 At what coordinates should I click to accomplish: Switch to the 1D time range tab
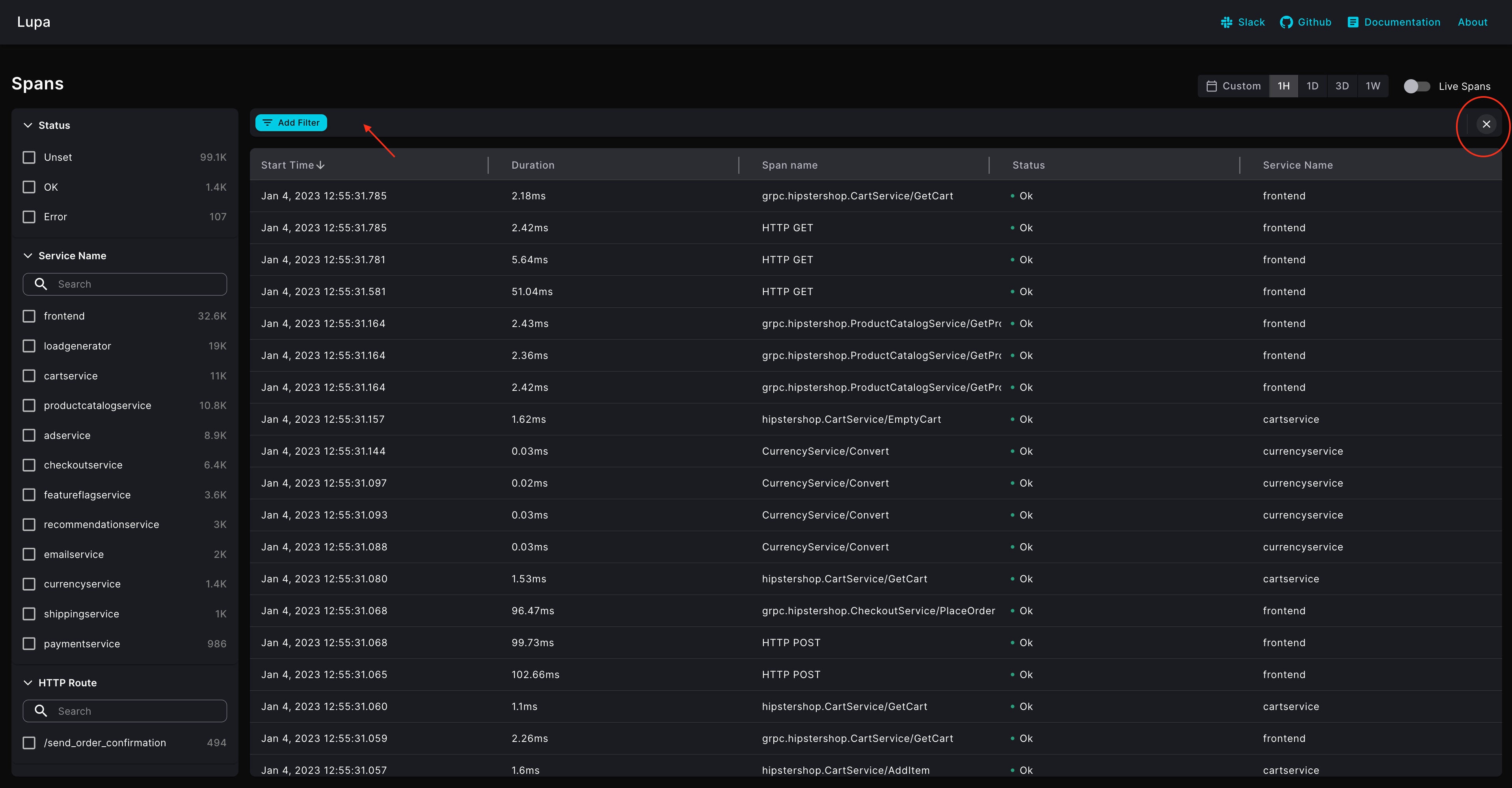1313,85
